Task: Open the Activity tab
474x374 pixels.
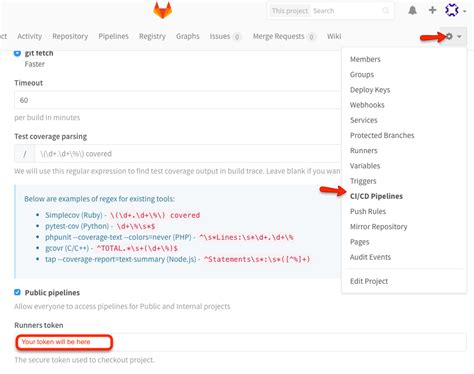Action: 29,36
